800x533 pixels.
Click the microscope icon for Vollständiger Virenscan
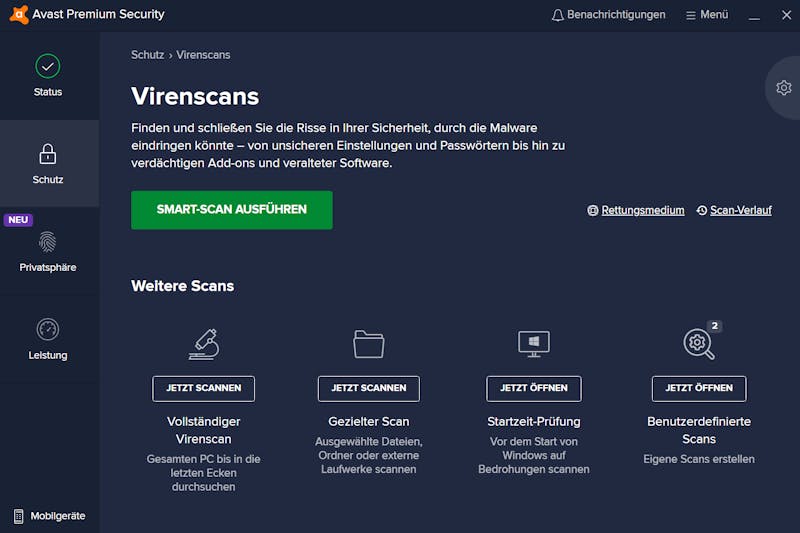204,344
